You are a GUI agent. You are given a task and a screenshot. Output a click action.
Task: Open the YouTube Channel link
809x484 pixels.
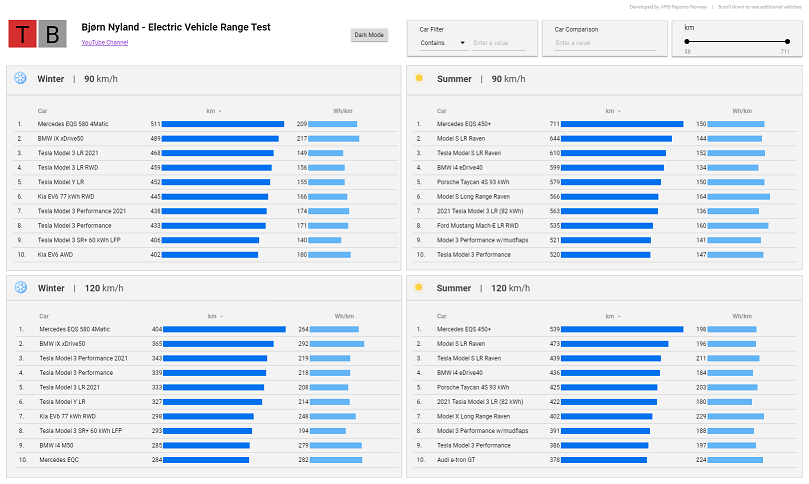coord(105,42)
